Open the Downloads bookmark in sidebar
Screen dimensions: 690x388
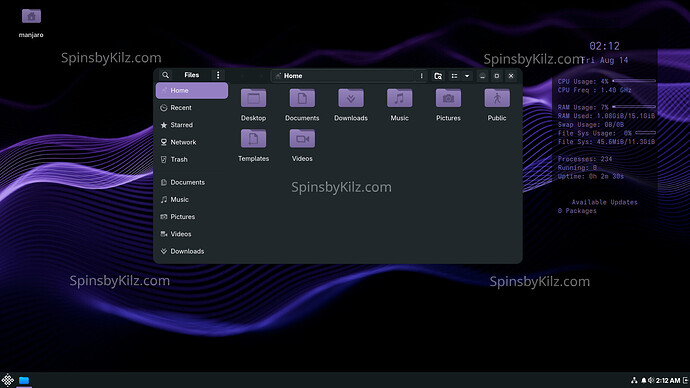tap(192, 251)
